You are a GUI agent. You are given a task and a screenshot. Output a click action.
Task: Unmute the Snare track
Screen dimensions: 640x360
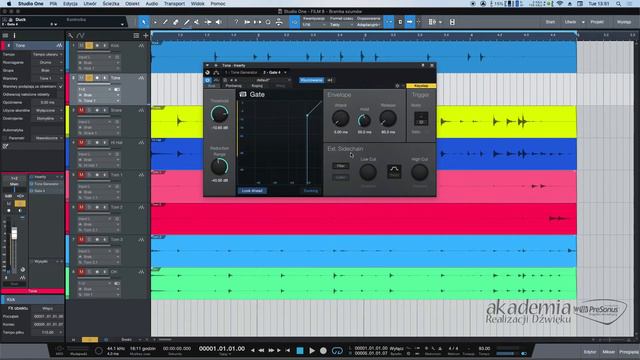(81, 110)
